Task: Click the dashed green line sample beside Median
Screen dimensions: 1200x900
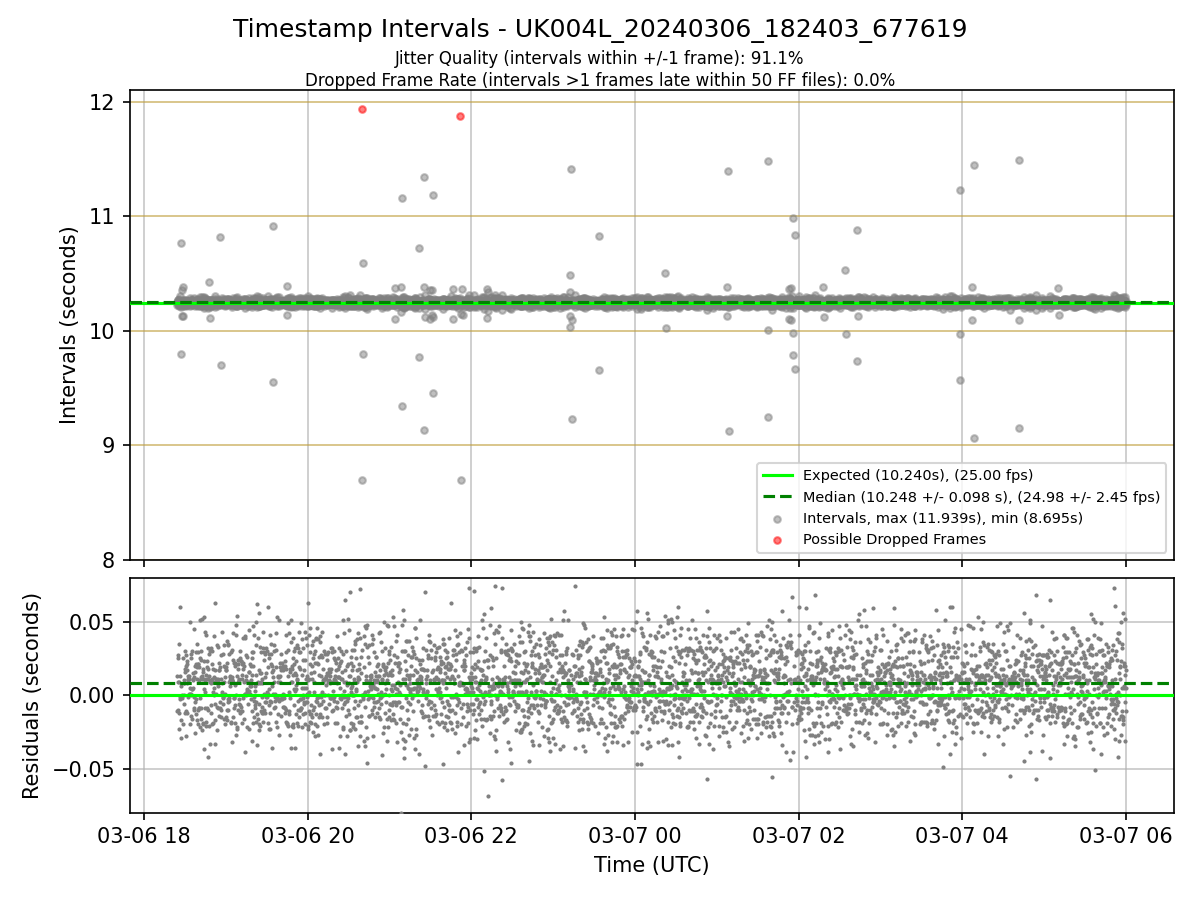Action: click(778, 497)
